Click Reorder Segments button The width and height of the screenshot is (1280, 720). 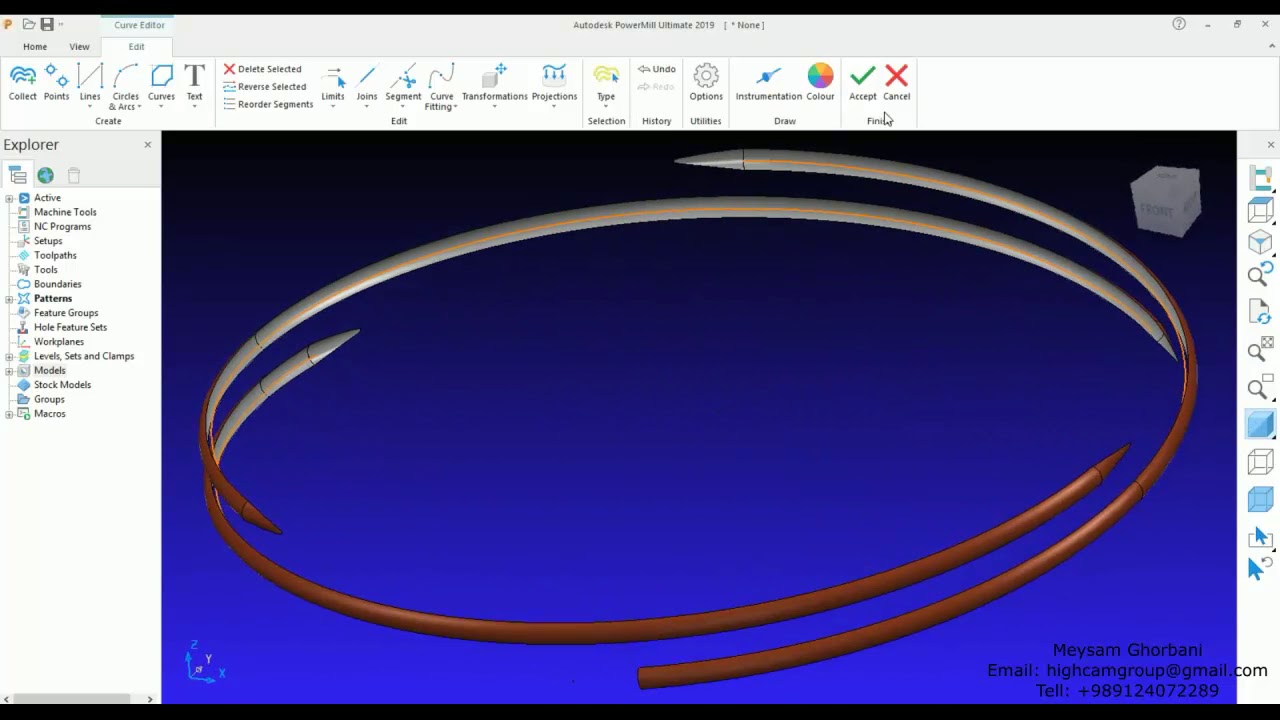268,104
